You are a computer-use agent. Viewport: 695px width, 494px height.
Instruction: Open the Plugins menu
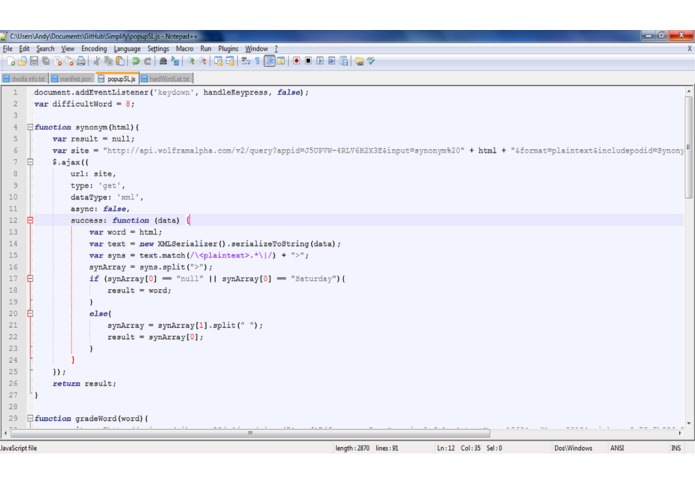[x=228, y=49]
